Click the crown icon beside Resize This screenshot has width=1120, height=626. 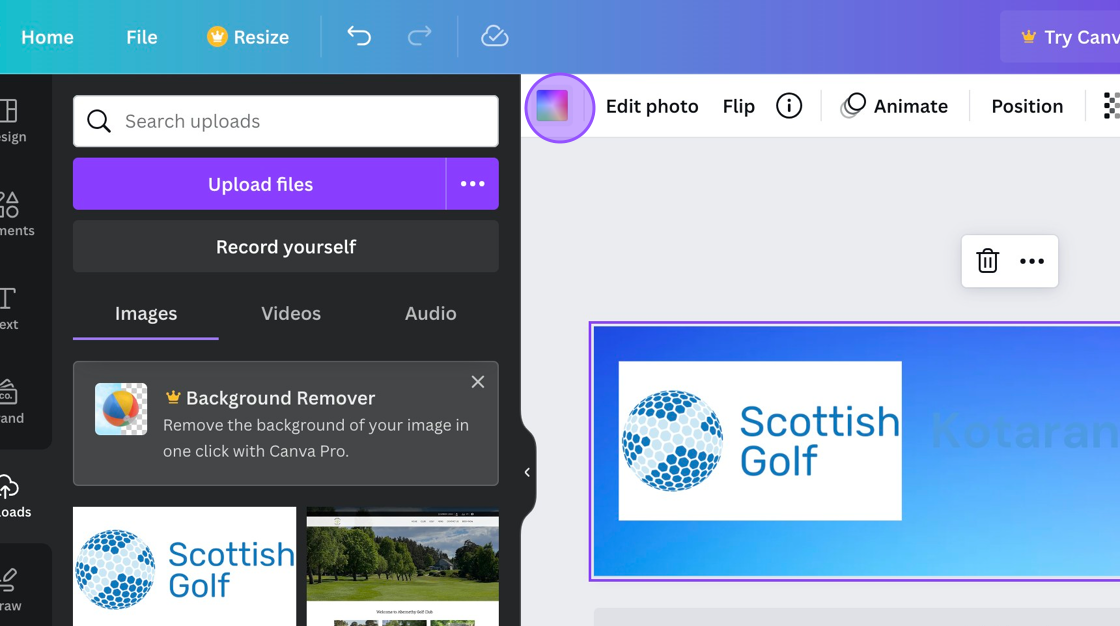click(x=217, y=36)
